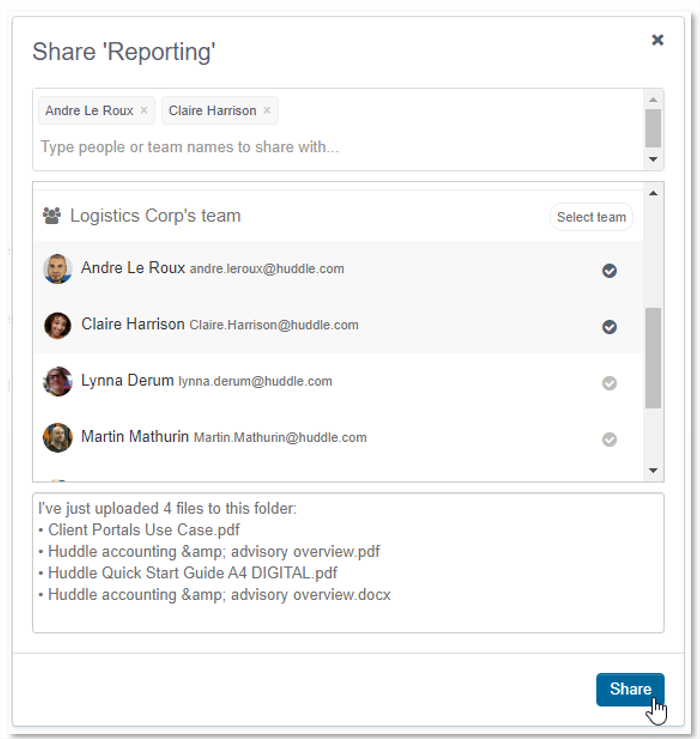Uncheck Andre Le Roux selection checkmark

coord(609,271)
